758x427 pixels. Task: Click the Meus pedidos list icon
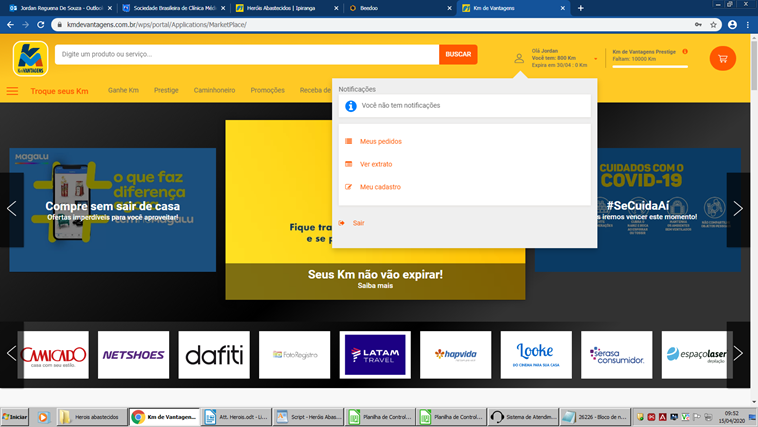click(x=348, y=141)
